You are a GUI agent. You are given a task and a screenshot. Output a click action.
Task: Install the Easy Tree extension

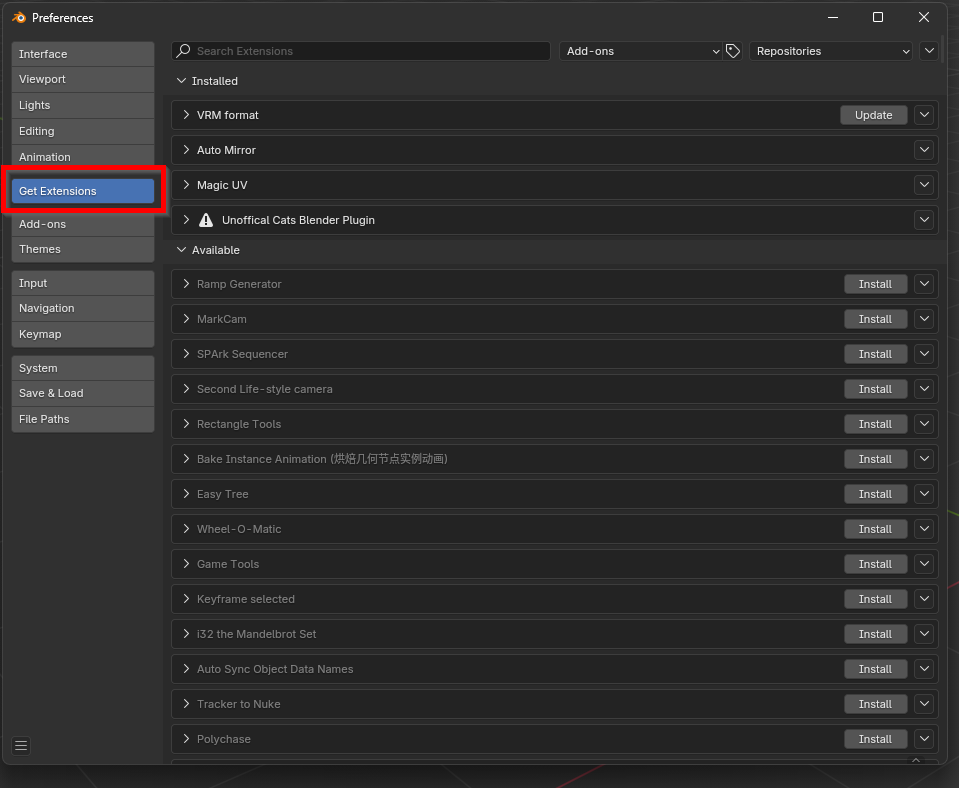point(874,494)
